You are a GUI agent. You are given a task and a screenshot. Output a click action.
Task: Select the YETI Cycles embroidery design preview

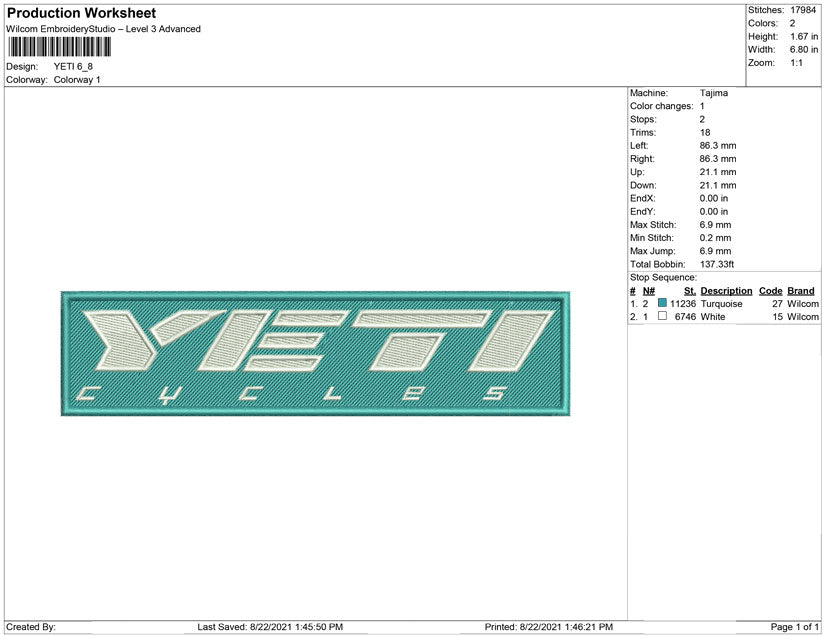pos(315,352)
